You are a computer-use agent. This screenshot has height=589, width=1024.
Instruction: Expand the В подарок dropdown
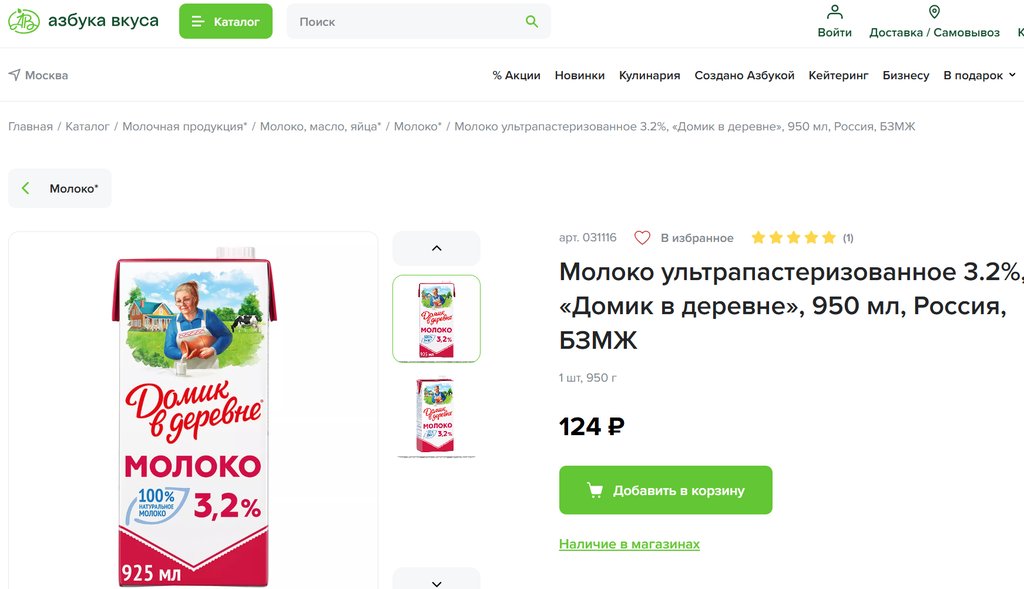[1012, 75]
